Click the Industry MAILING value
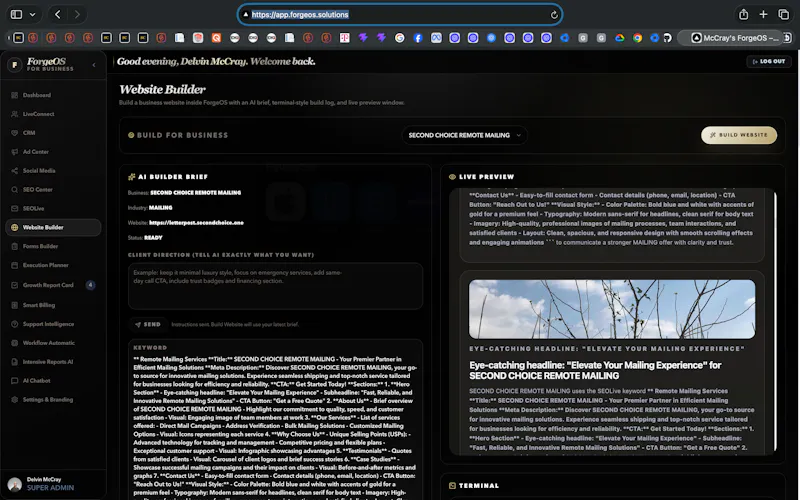The image size is (800, 500). pyautogui.click(x=160, y=208)
